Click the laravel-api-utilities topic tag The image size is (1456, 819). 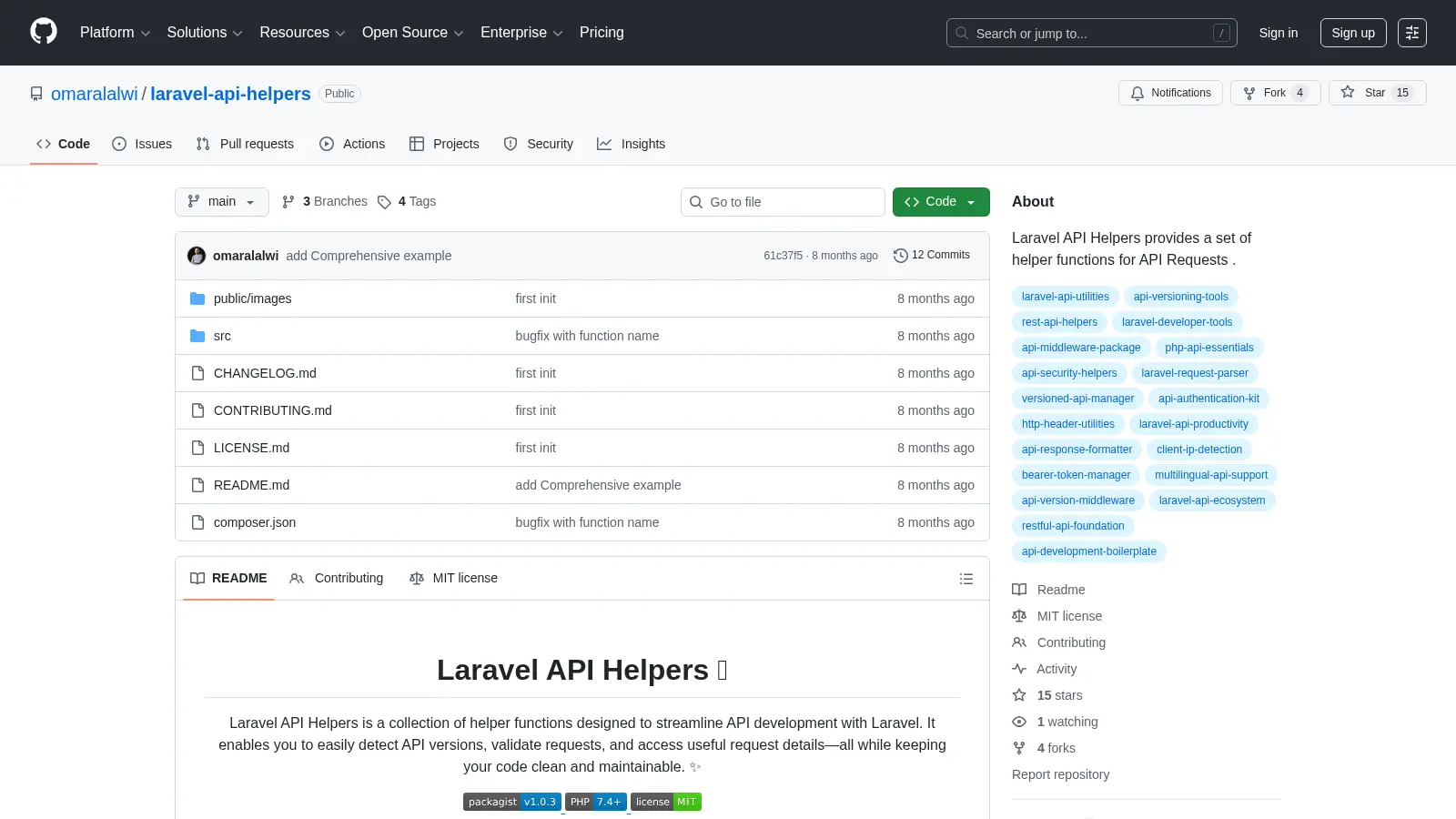(x=1066, y=297)
